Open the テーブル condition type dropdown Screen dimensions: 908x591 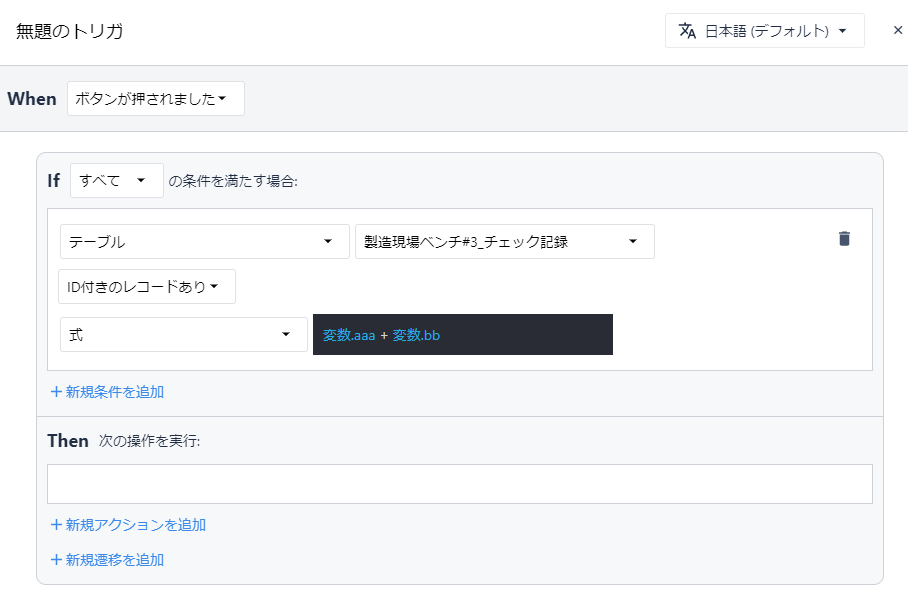pos(204,241)
